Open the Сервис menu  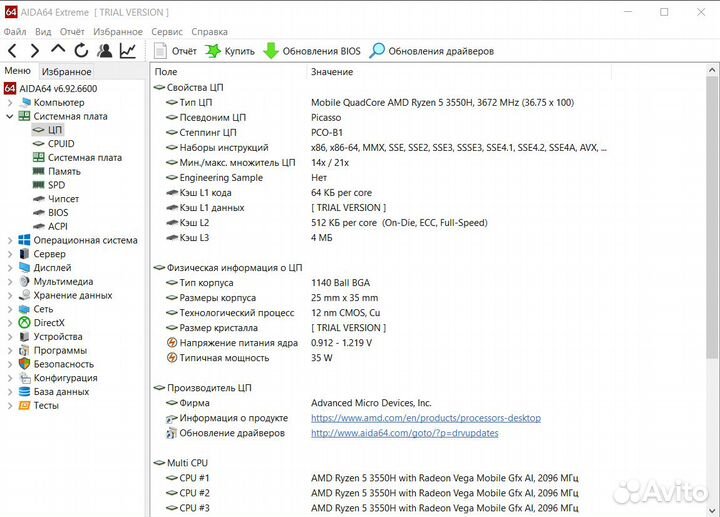[x=167, y=32]
